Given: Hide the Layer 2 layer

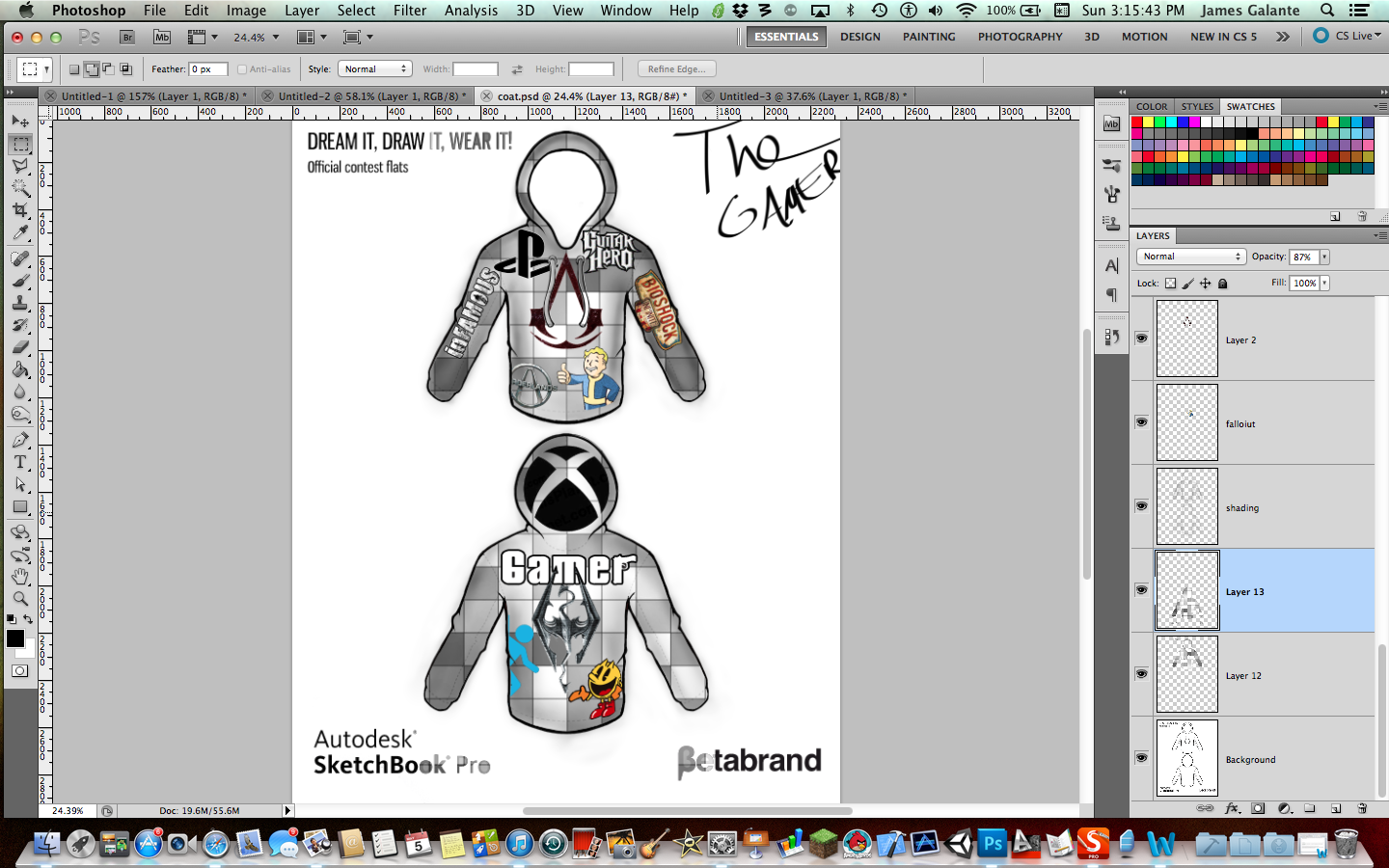Looking at the screenshot, I should click(1141, 339).
